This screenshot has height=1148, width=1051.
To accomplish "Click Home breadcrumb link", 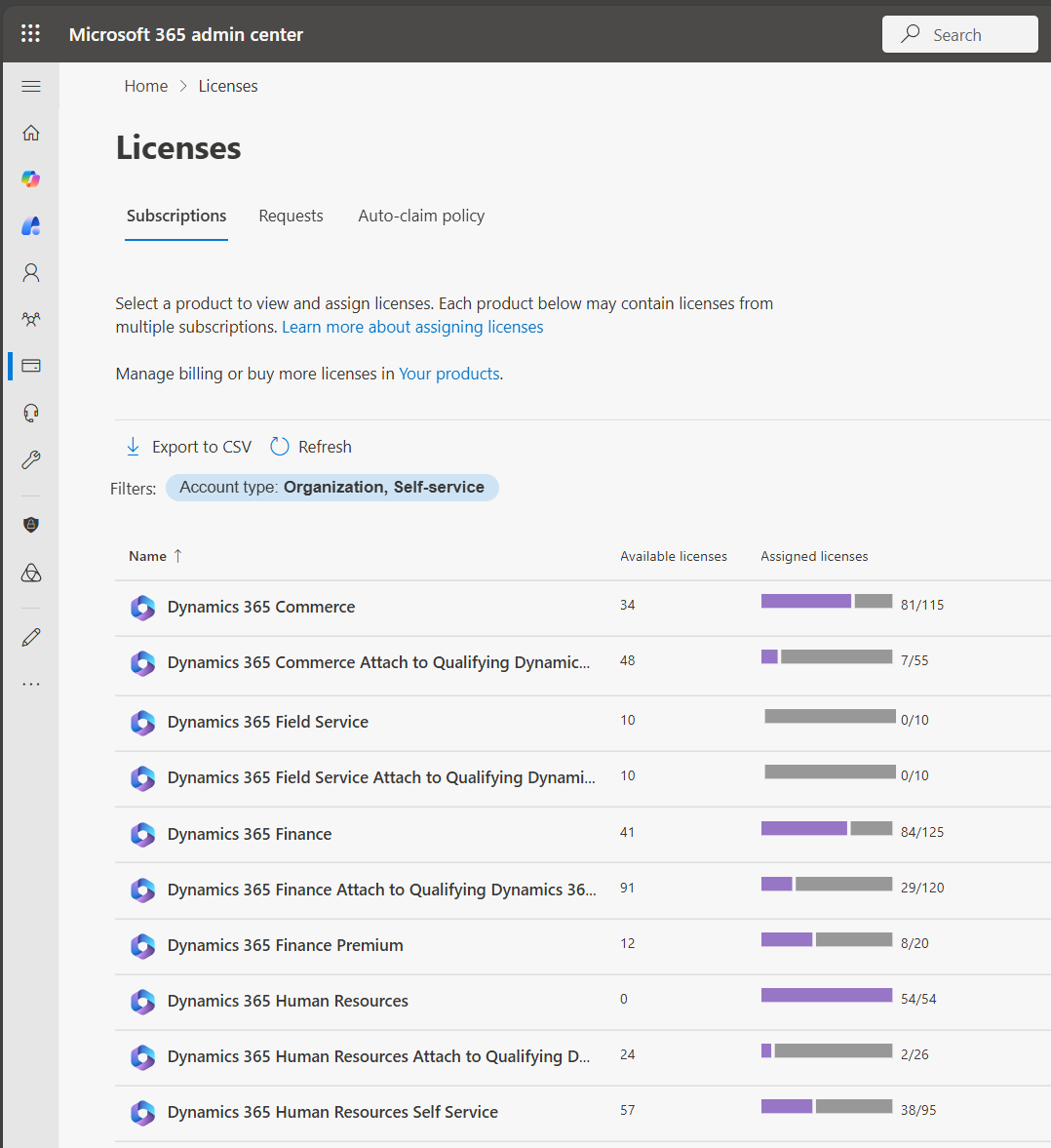I will pos(145,87).
